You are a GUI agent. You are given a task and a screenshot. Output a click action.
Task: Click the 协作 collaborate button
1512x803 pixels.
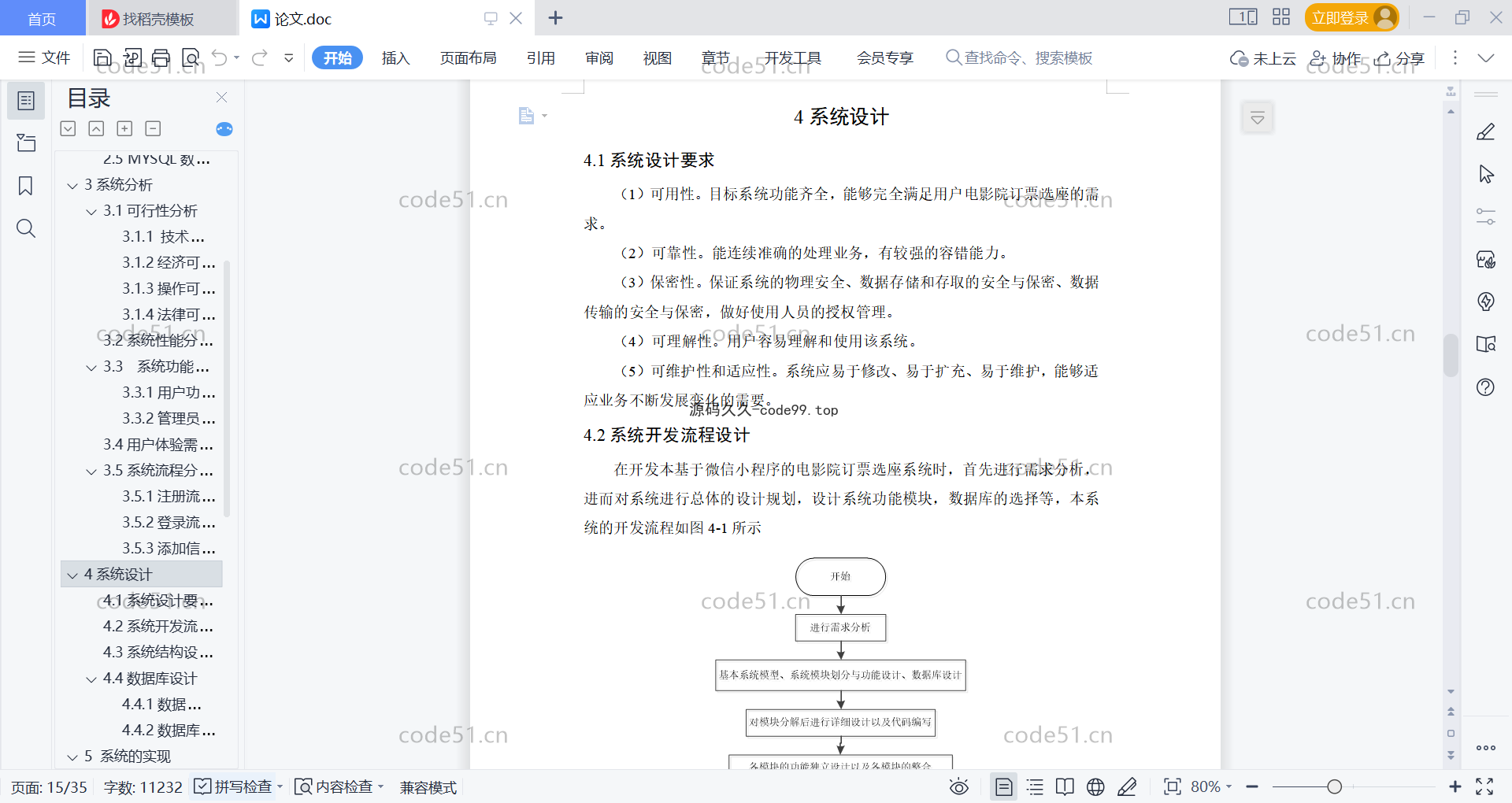tap(1335, 58)
